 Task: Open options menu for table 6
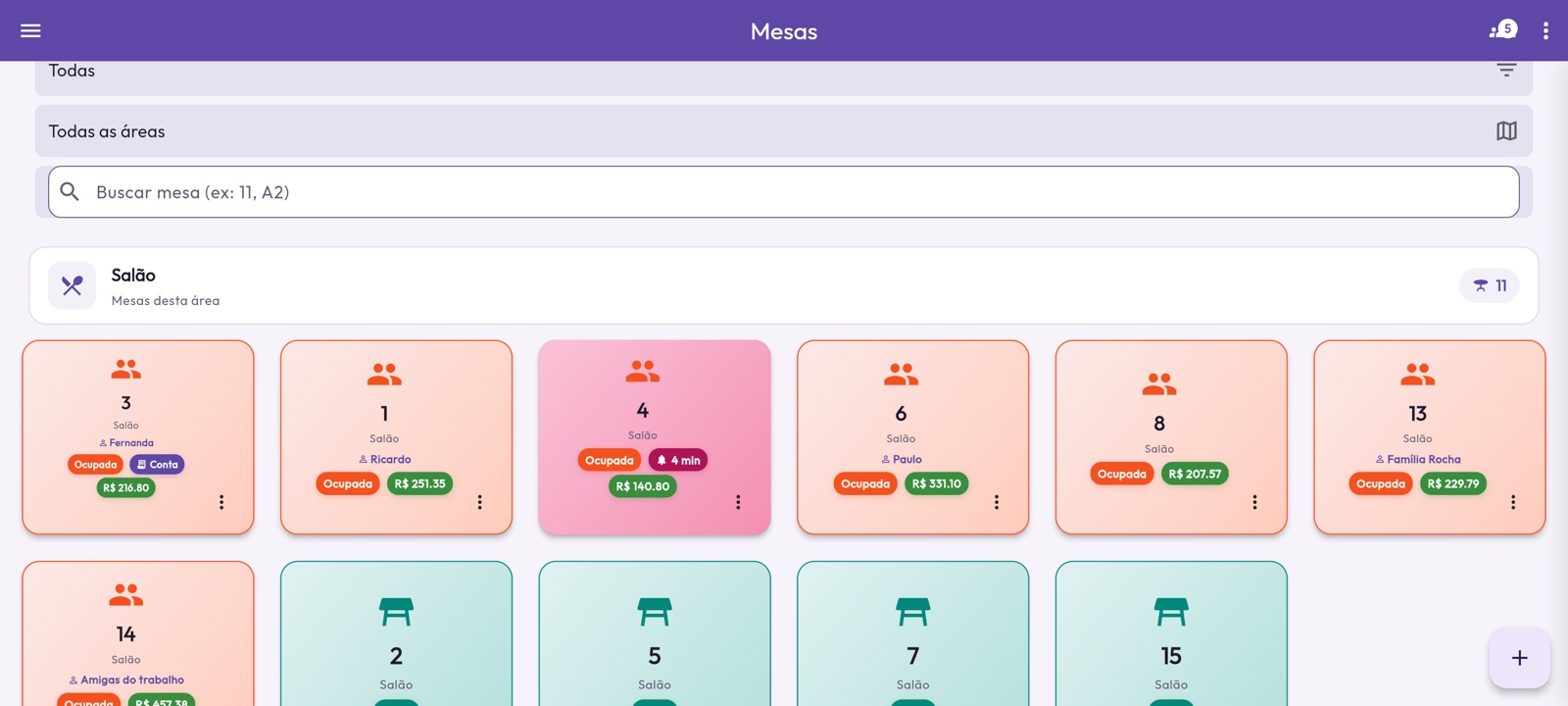click(x=997, y=502)
